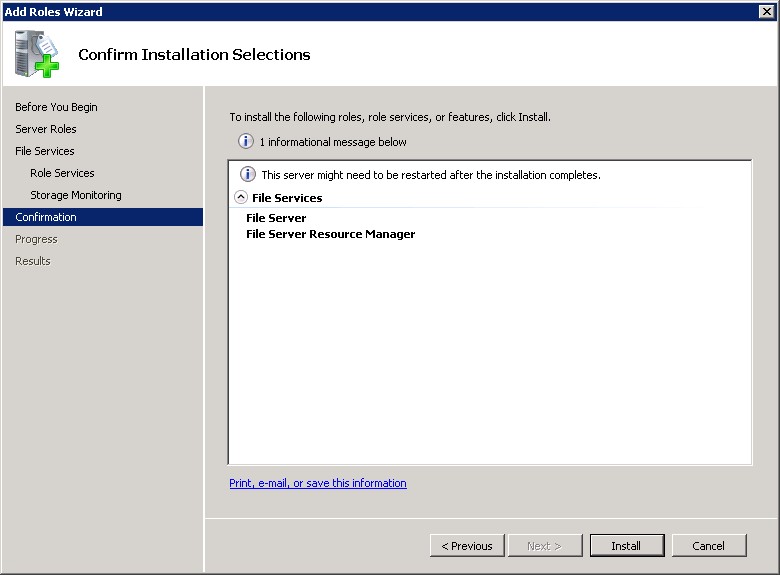Select File Services in the sidebar
The height and width of the screenshot is (575, 780).
coord(45,151)
